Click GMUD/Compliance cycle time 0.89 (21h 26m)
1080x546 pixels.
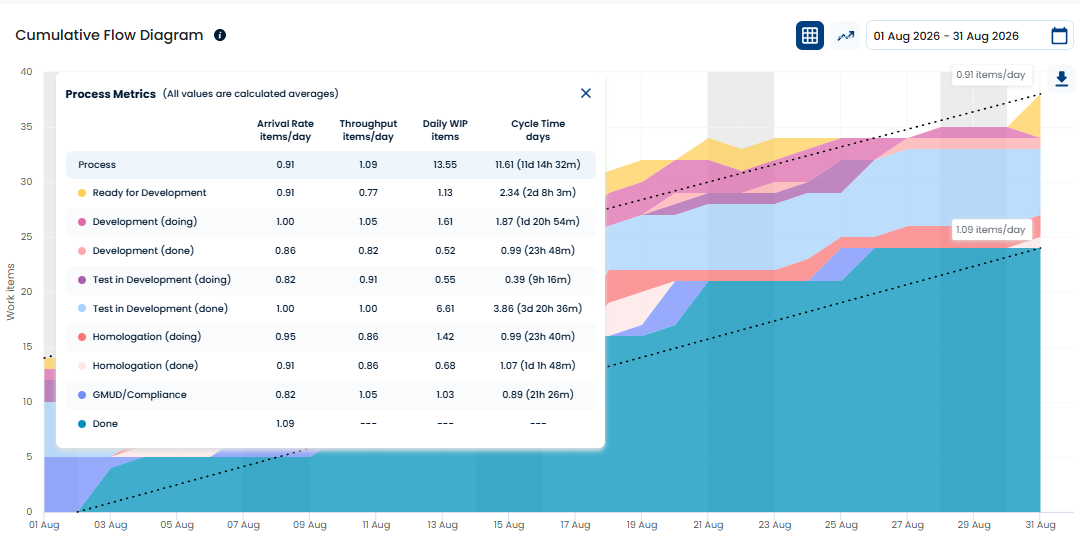pyautogui.click(x=538, y=395)
